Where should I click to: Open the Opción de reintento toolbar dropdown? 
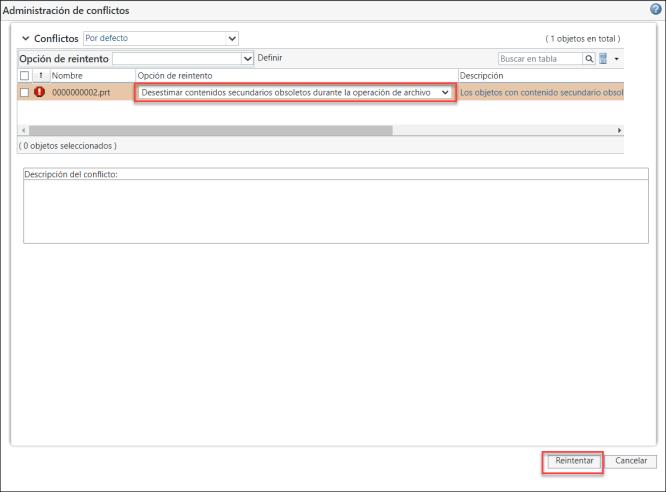click(183, 59)
